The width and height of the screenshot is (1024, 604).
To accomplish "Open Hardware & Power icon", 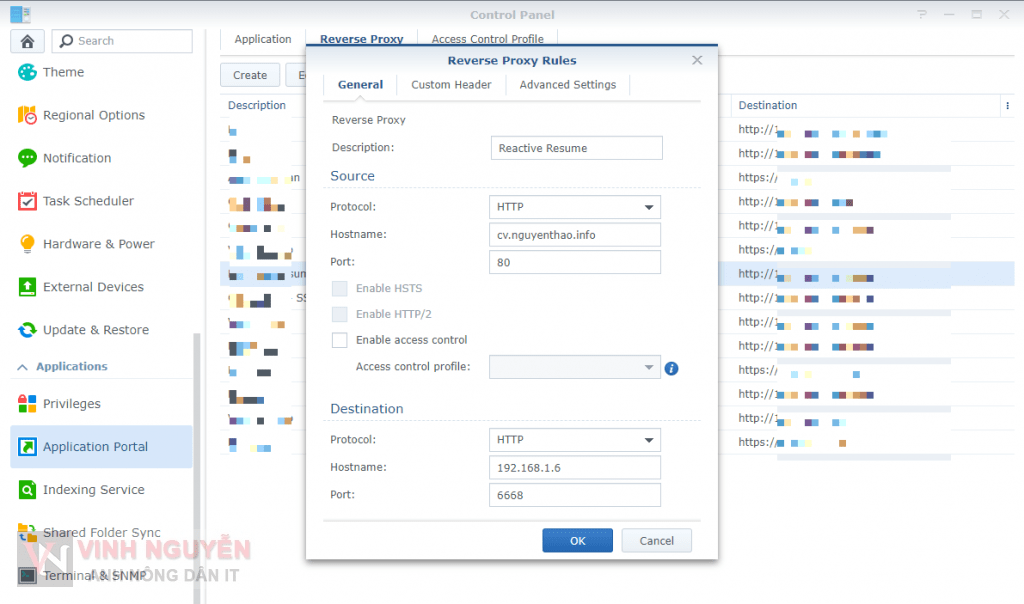I will click(x=27, y=244).
